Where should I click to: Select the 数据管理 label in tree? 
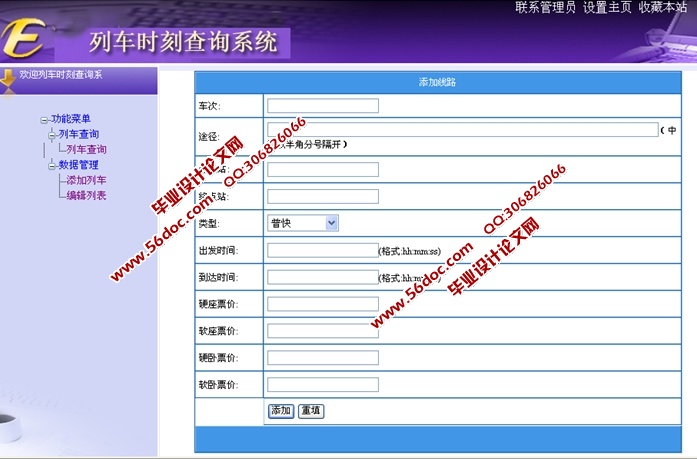79,165
